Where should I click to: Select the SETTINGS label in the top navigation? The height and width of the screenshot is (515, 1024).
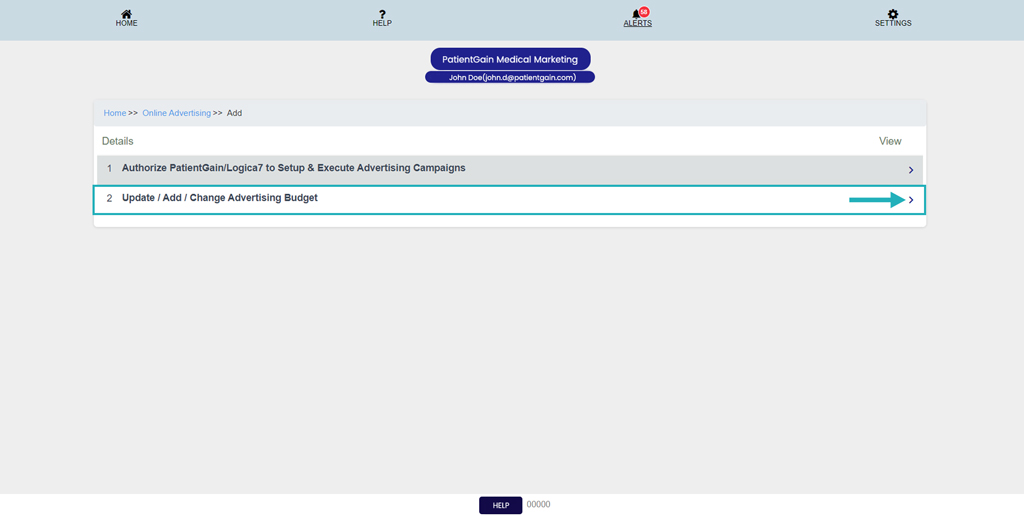(893, 23)
